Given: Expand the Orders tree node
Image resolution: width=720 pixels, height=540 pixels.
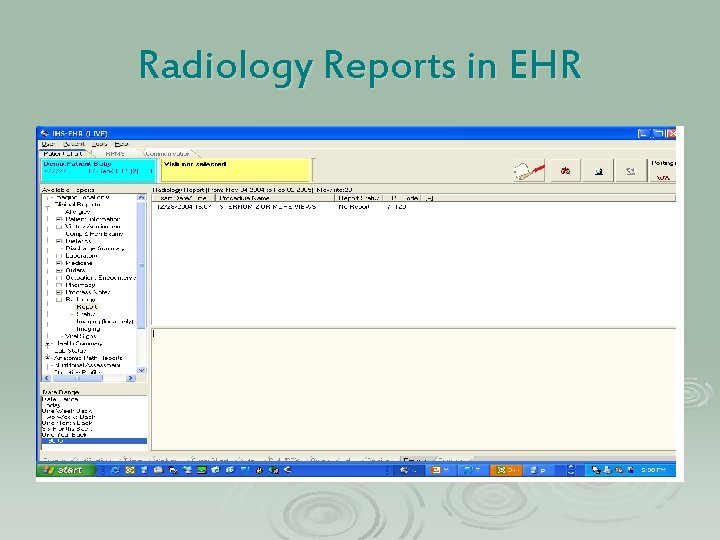Looking at the screenshot, I should tap(59, 270).
